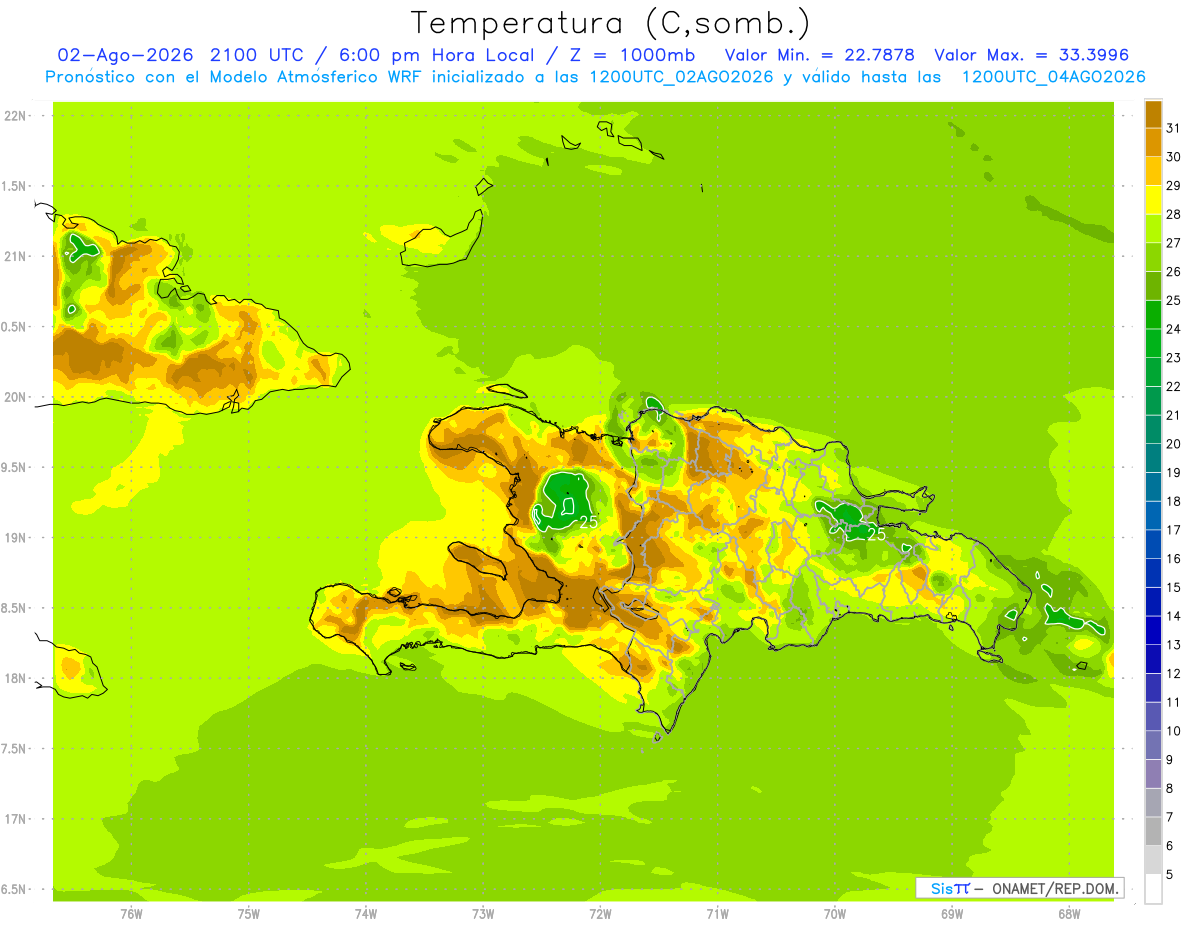
Task: Click the dark orange-brown swatch above 31
Action: click(1153, 113)
